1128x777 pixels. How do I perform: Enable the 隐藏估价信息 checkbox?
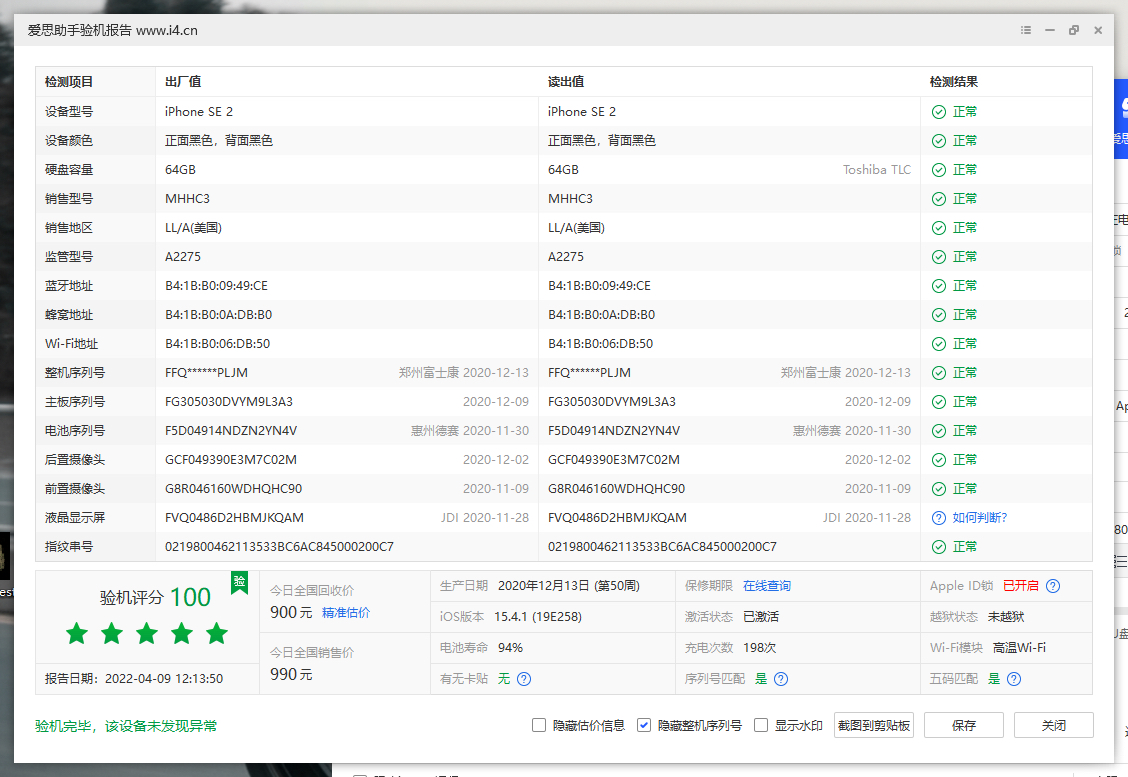(539, 725)
